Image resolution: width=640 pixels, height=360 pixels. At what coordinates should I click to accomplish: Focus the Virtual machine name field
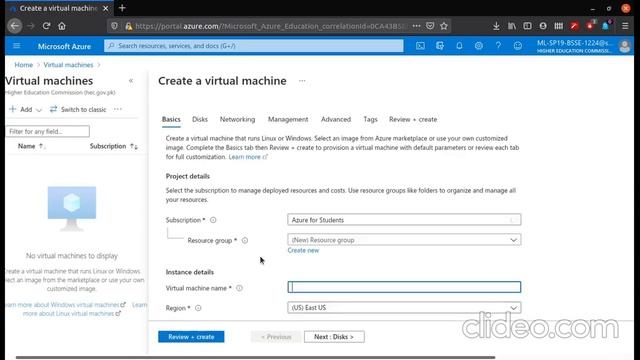(404, 287)
